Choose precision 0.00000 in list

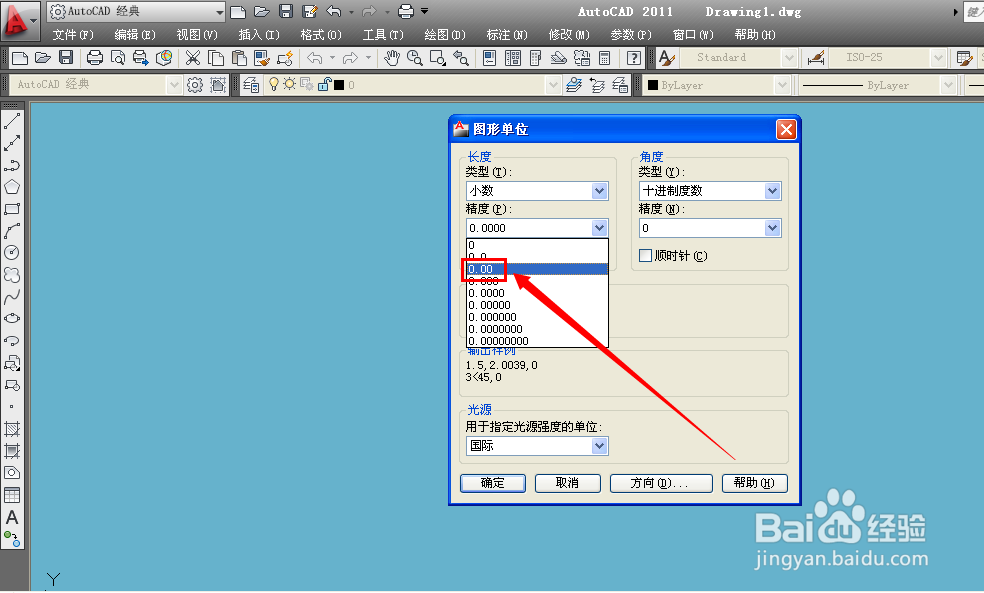(537, 305)
